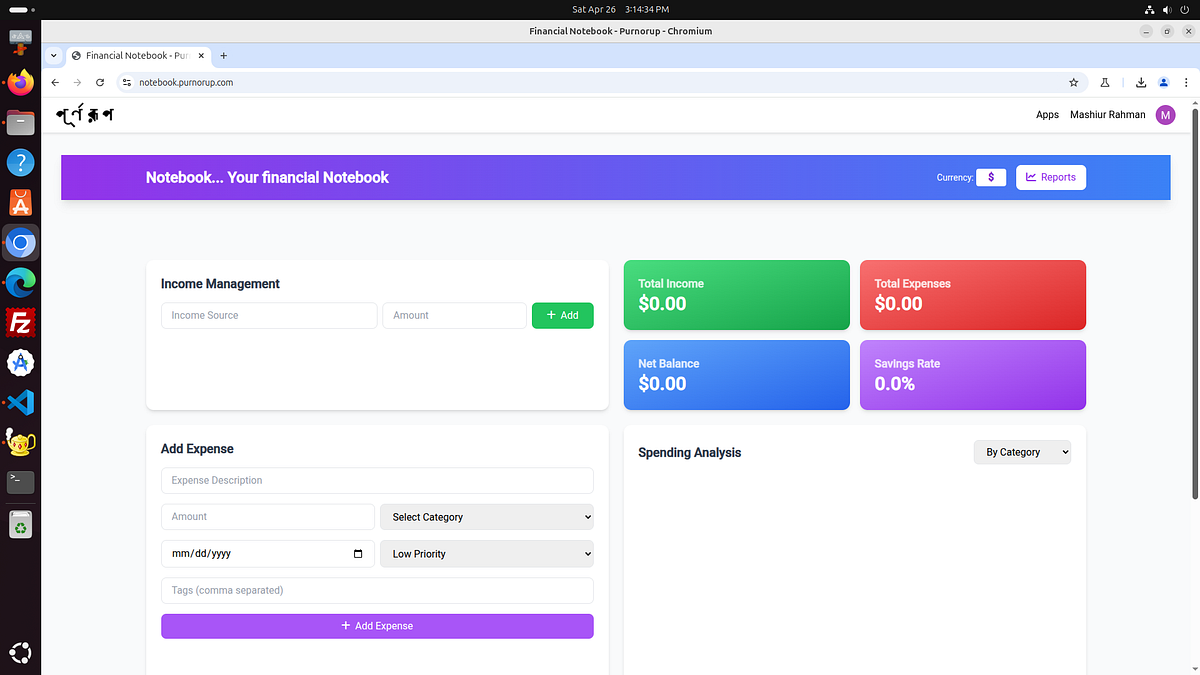Open Firefox from the dock
The height and width of the screenshot is (675, 1200).
[x=20, y=82]
